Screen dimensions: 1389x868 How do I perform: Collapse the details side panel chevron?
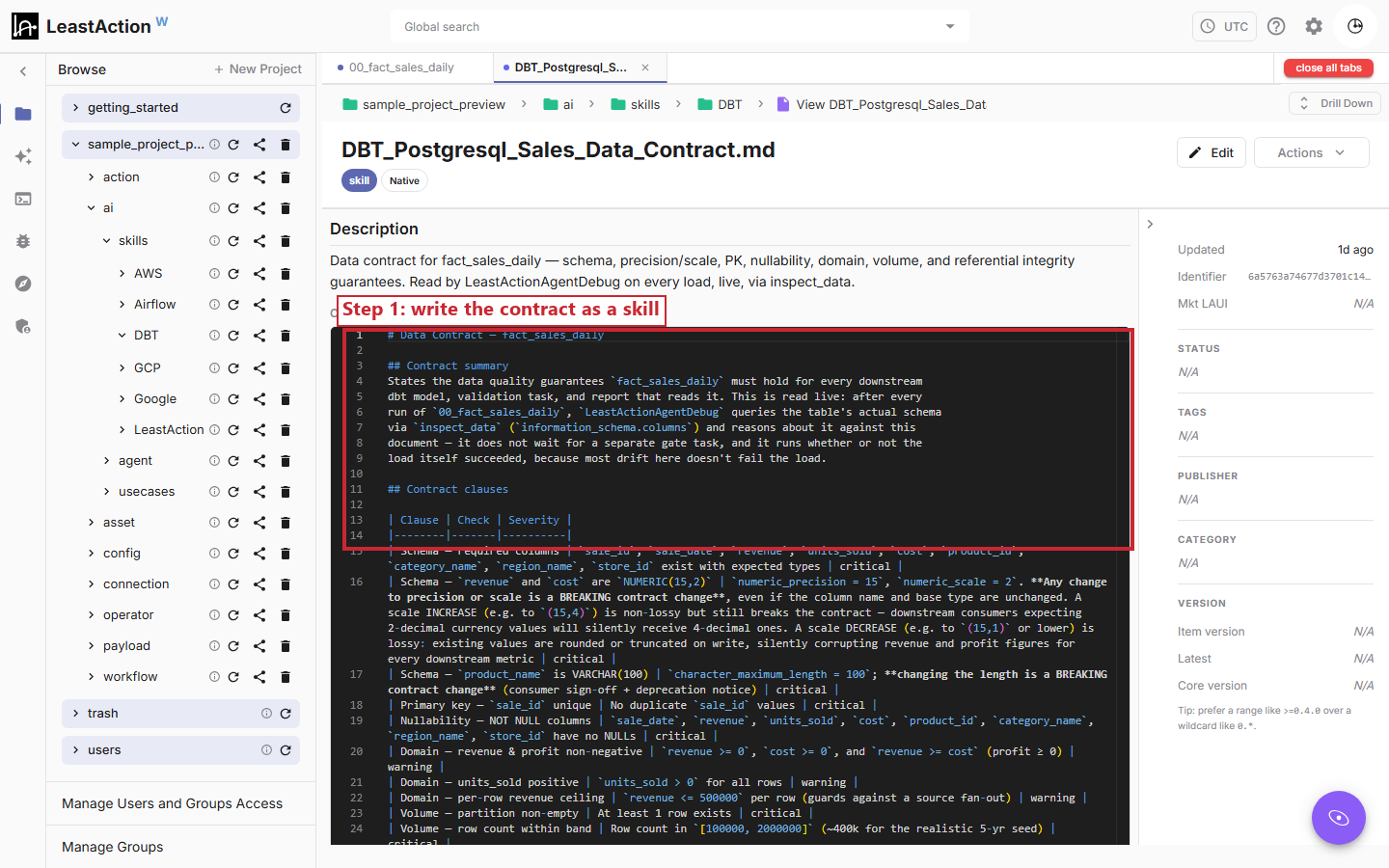coord(1150,225)
